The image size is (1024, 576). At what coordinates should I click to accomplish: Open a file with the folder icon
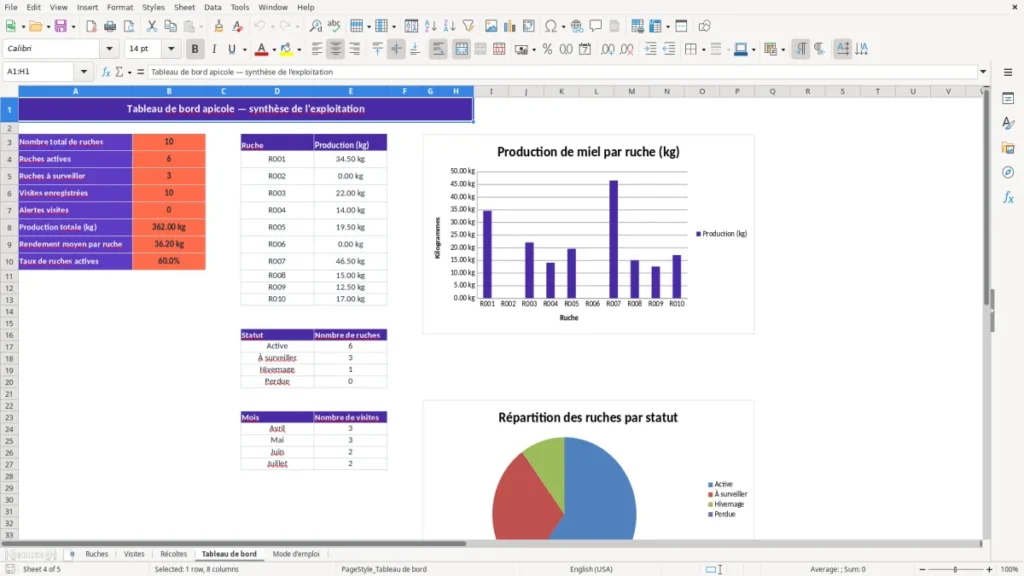35,26
